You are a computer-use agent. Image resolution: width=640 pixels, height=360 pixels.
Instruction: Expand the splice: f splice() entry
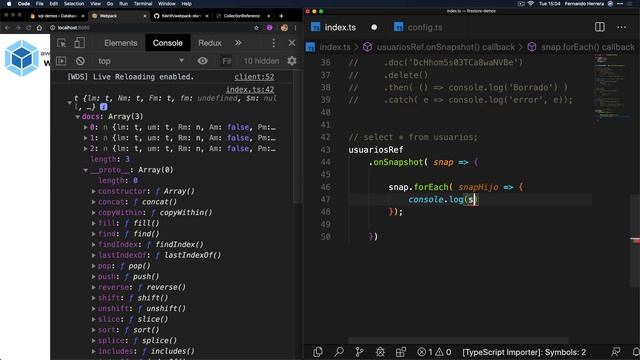[93, 340]
